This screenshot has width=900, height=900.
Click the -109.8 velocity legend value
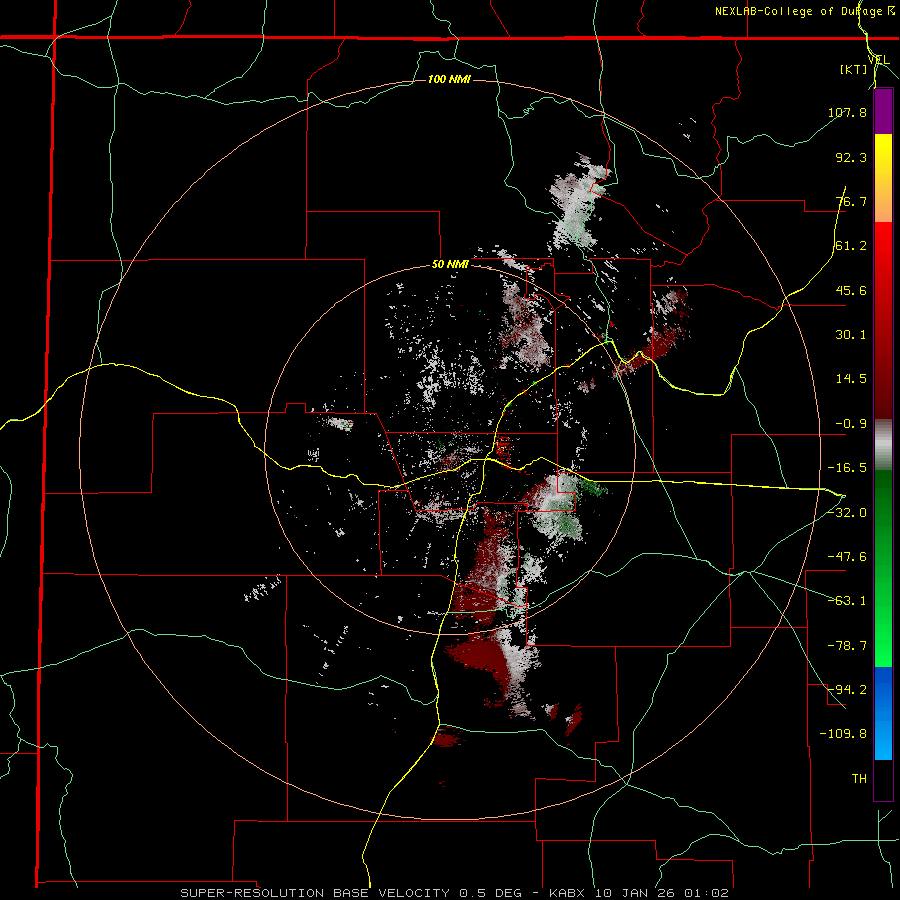click(843, 734)
